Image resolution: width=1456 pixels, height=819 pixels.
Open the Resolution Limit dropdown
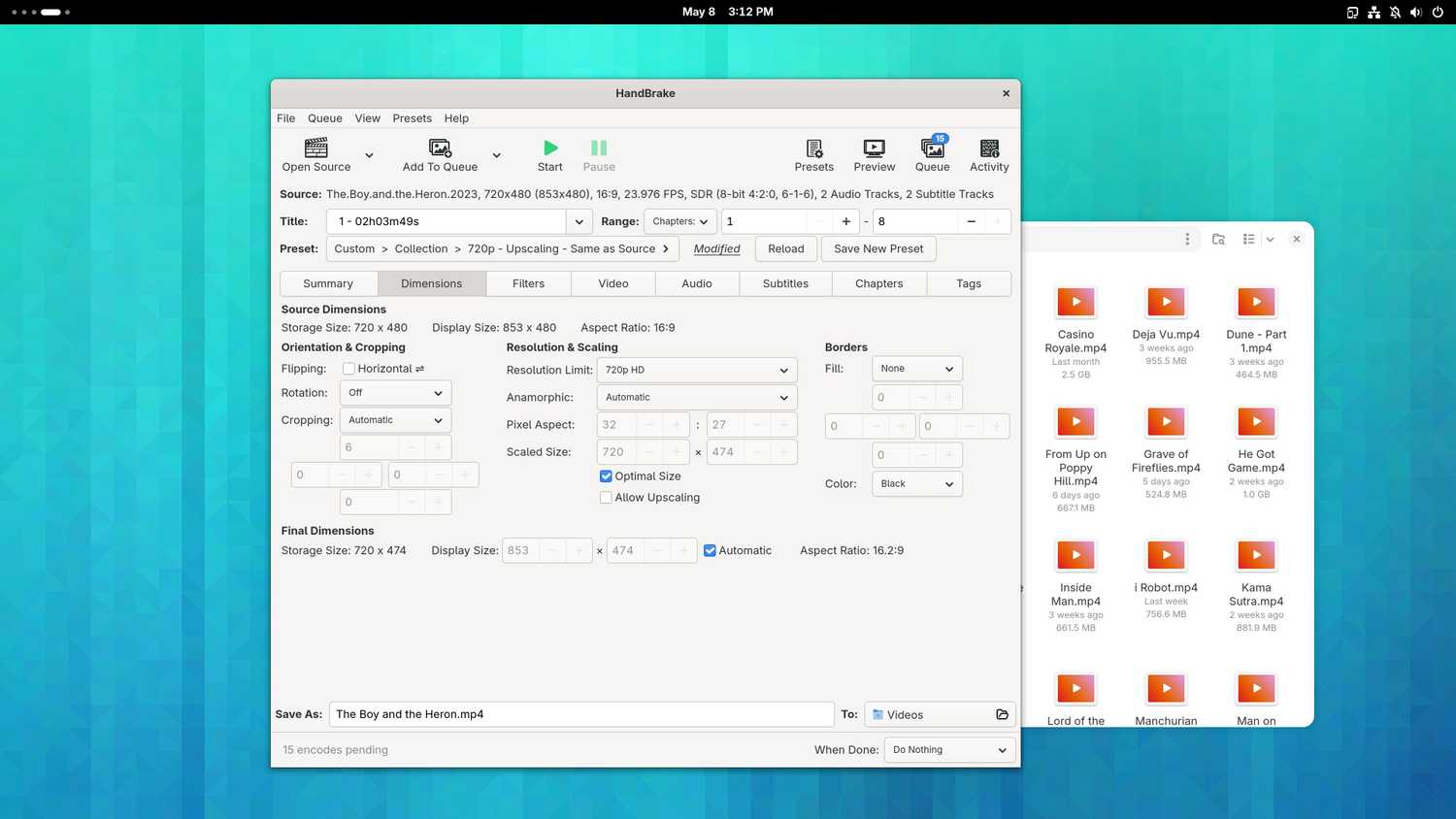(x=697, y=370)
